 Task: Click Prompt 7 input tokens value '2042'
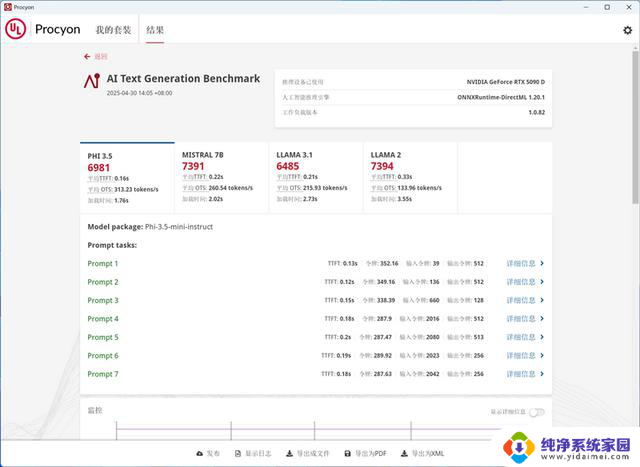pyautogui.click(x=433, y=374)
